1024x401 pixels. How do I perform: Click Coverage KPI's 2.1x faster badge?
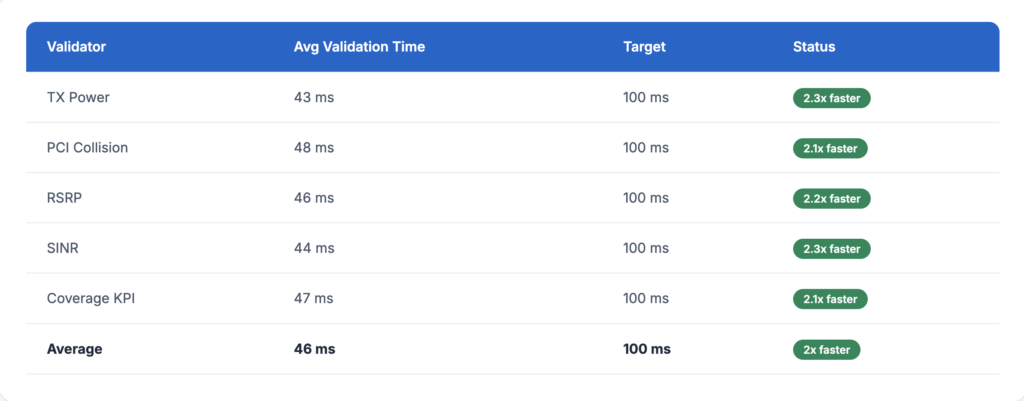tap(830, 298)
